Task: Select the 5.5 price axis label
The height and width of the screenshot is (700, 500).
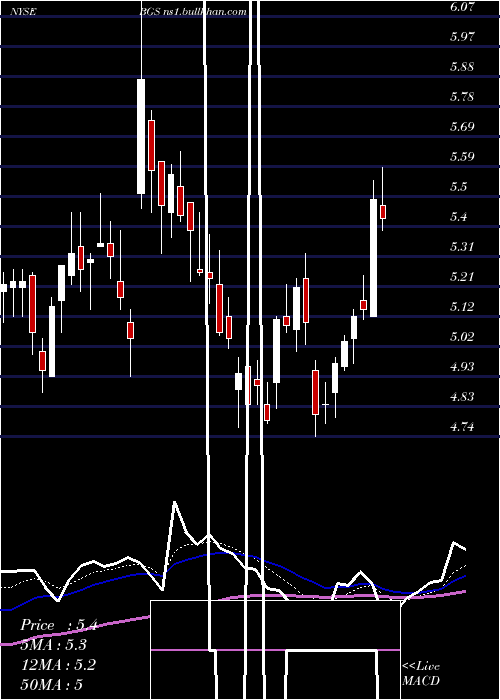Action: pyautogui.click(x=458, y=186)
